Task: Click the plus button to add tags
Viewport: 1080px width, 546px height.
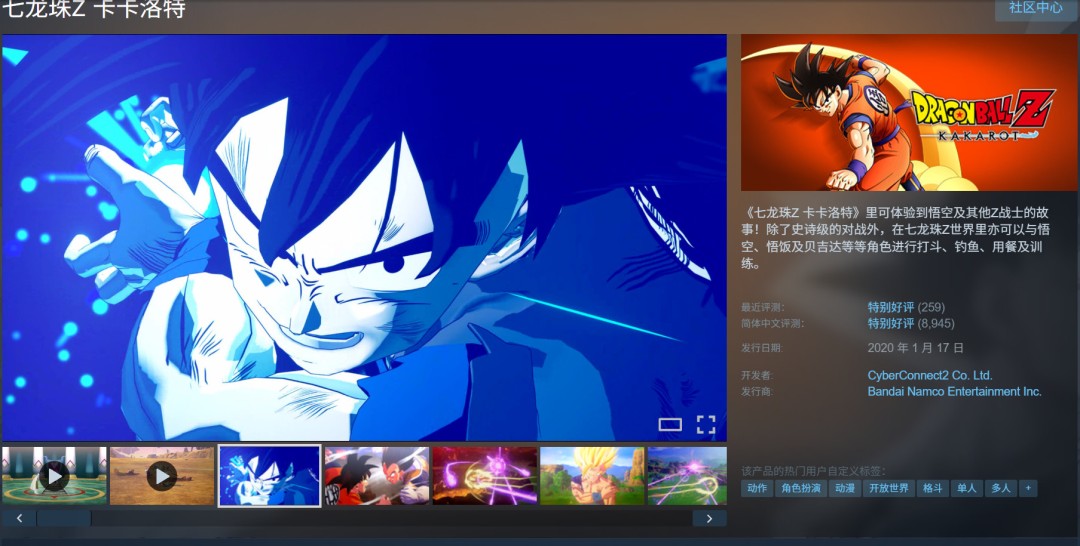Action: click(1028, 488)
